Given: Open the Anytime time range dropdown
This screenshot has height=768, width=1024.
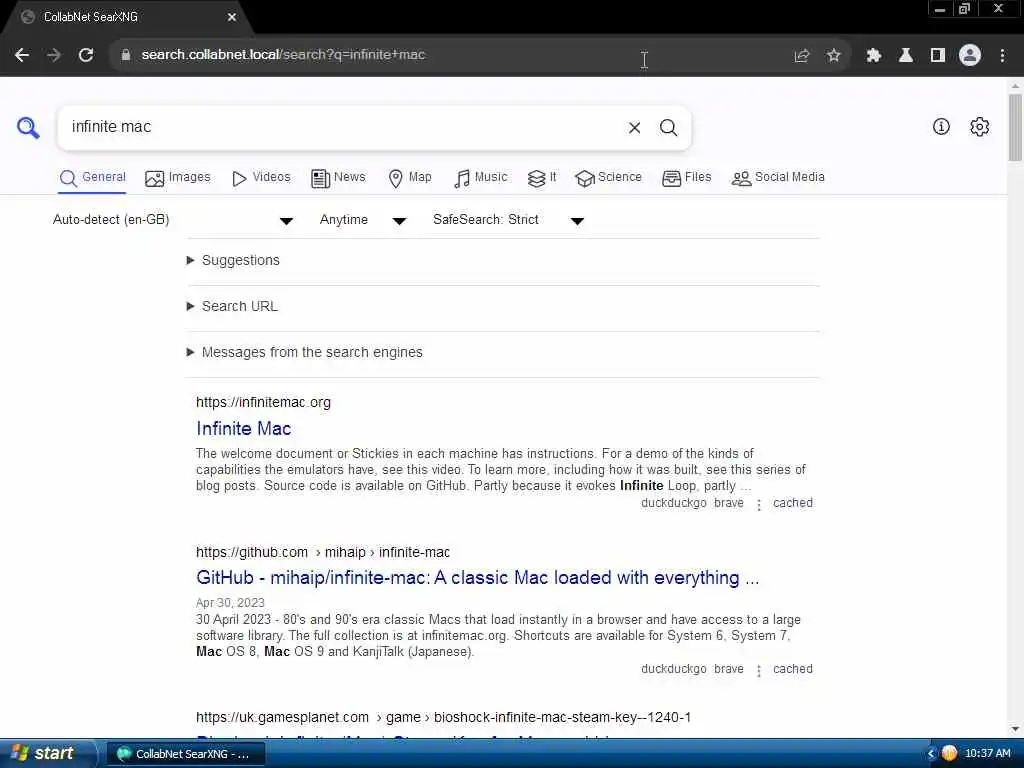Looking at the screenshot, I should pos(363,220).
